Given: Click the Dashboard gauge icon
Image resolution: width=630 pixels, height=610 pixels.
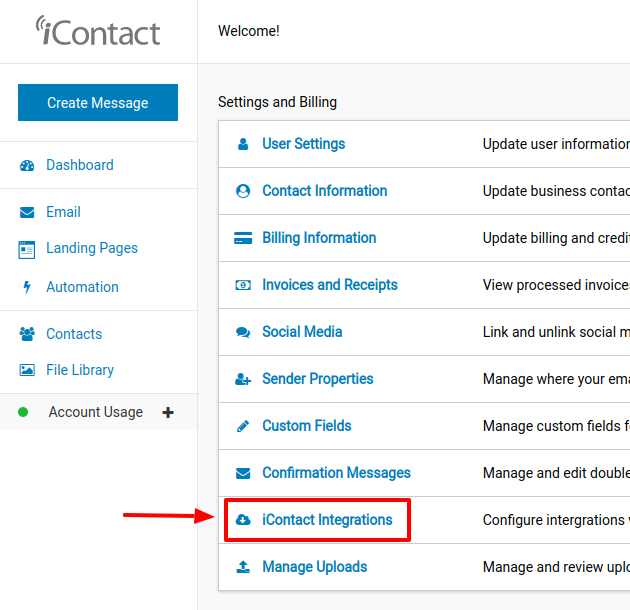Looking at the screenshot, I should (27, 165).
